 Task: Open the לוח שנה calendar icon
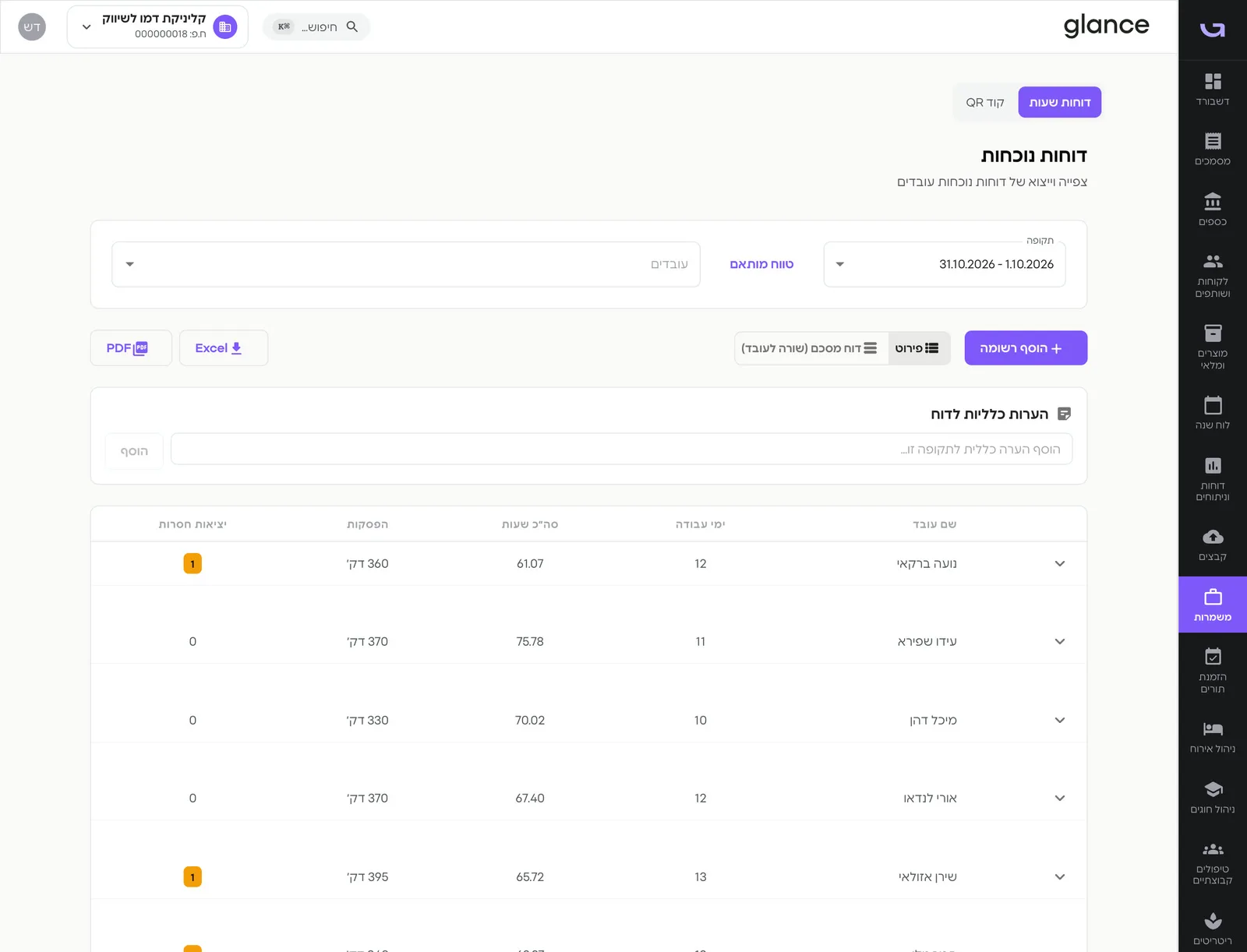point(1213,413)
